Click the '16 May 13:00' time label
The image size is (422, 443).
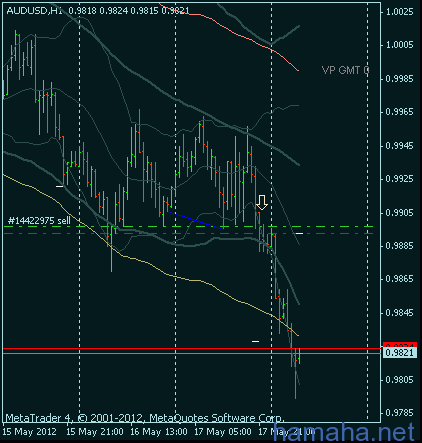[x=159, y=432]
